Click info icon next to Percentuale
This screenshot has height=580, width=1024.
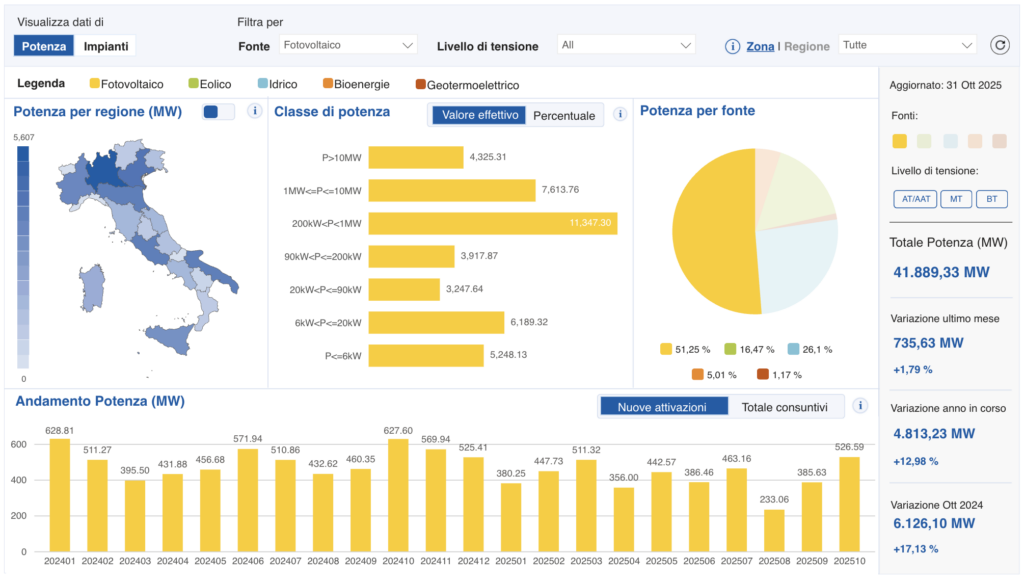620,114
